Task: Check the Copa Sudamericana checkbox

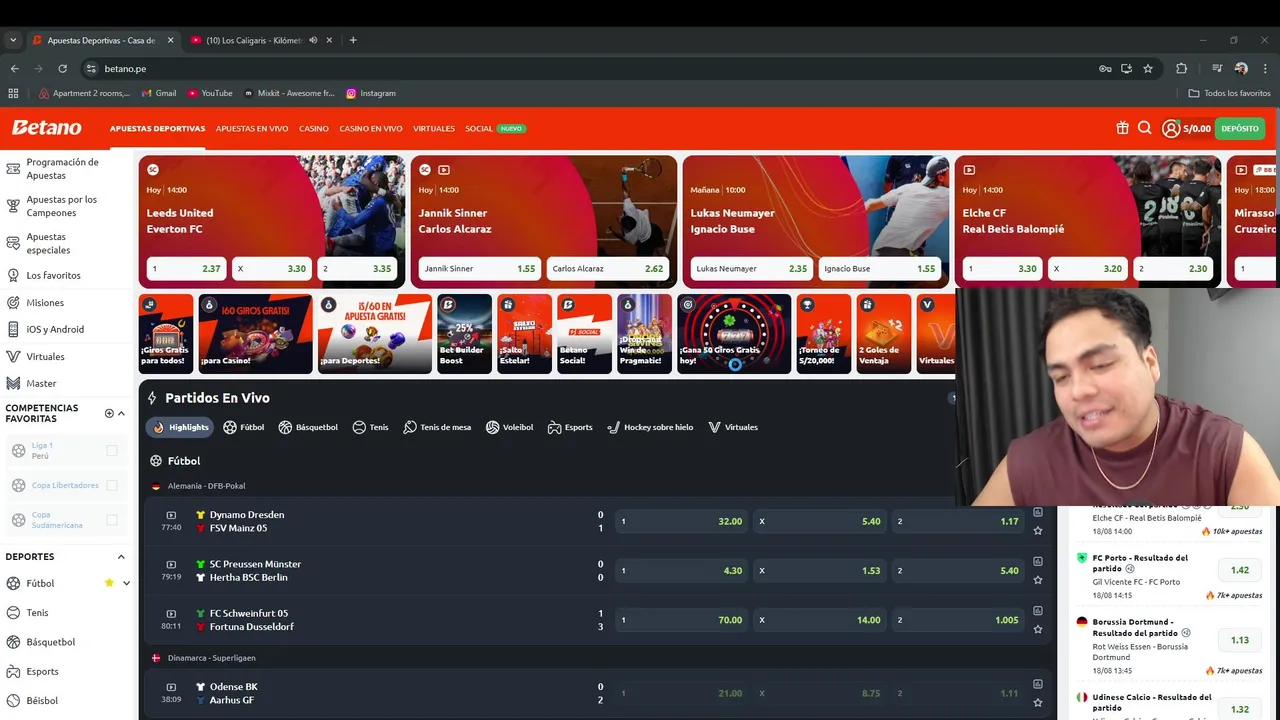Action: (112, 520)
